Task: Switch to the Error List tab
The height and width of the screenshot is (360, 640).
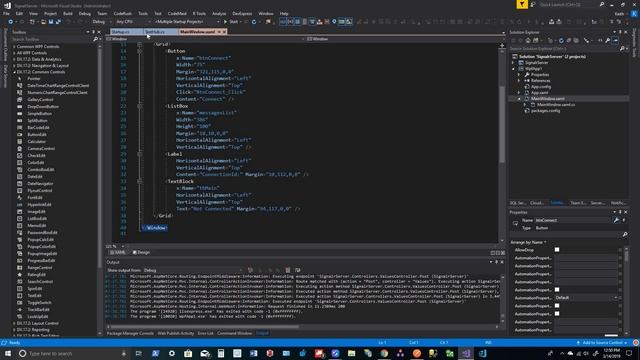Action: click(x=205, y=333)
